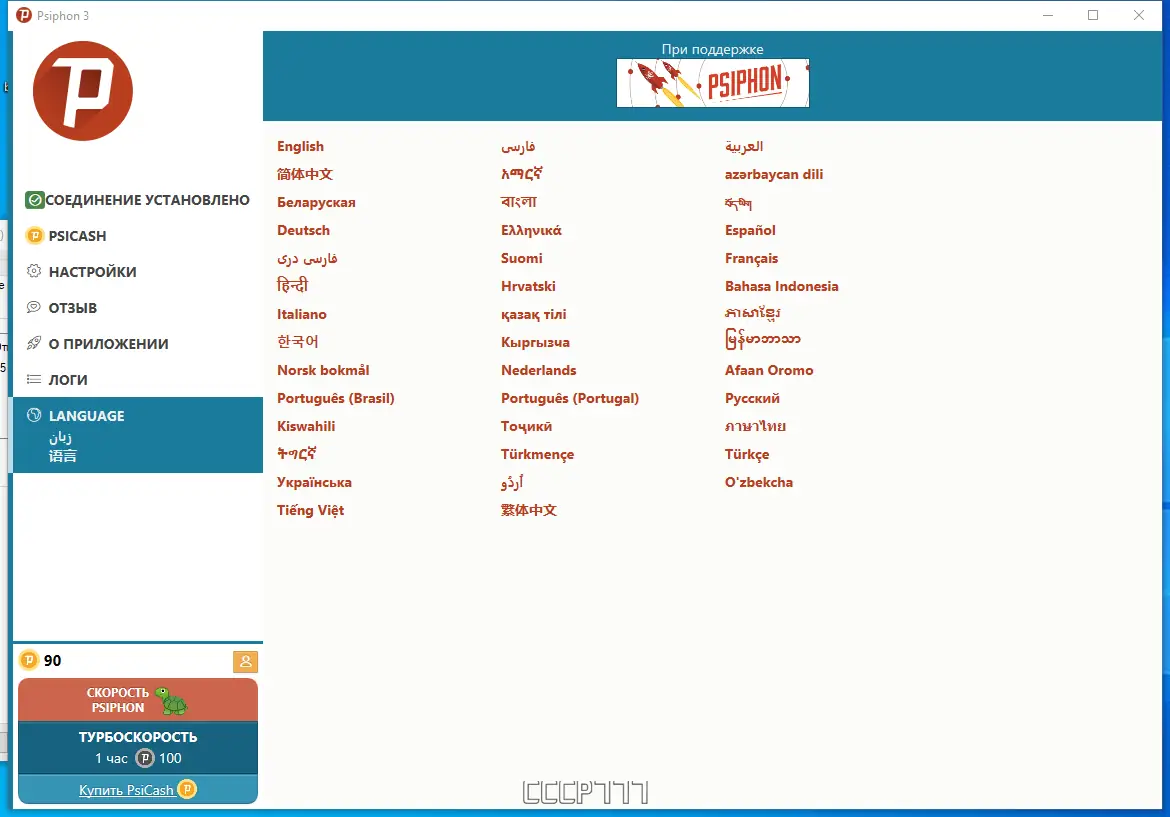
Task: Select Norsk bokmål language
Action: (x=323, y=370)
